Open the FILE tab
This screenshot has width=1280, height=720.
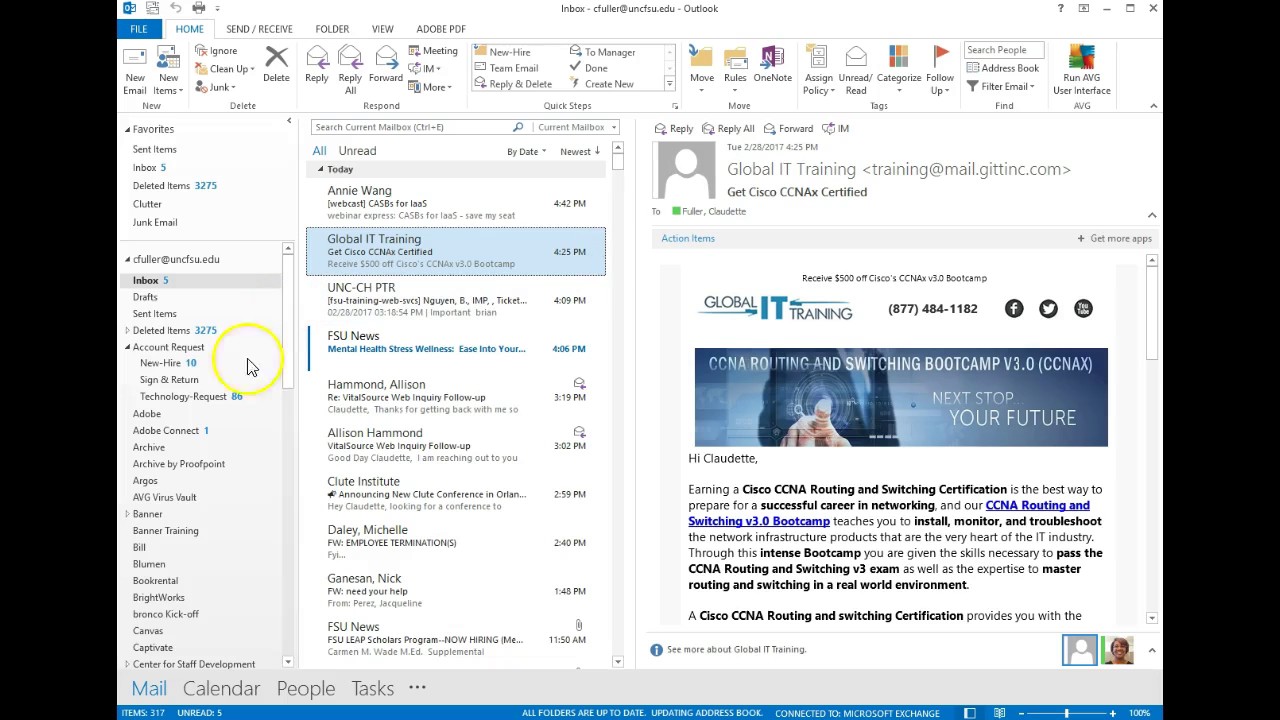138,29
